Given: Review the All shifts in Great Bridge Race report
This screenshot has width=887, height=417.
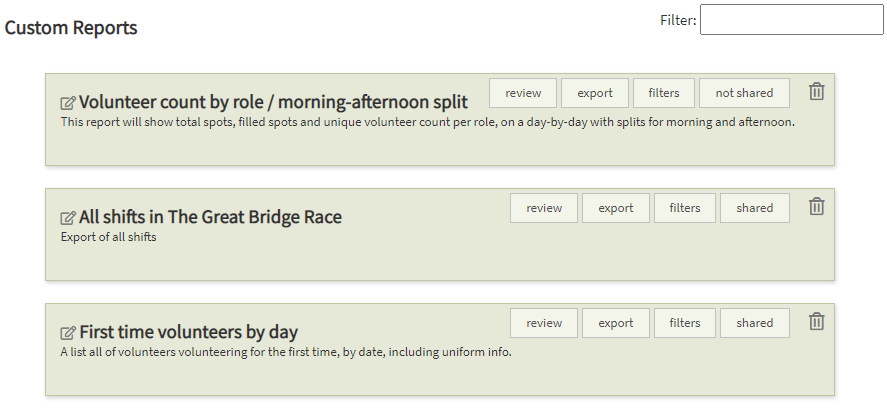Looking at the screenshot, I should [x=544, y=208].
